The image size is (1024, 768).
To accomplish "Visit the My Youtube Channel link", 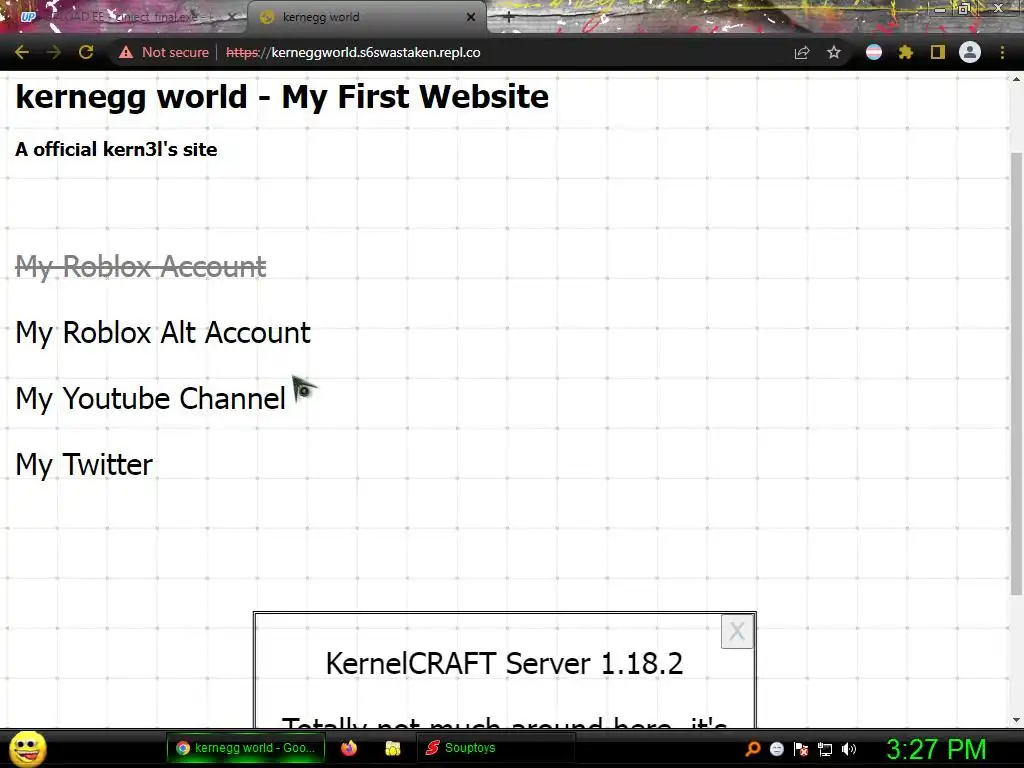I will coord(150,398).
